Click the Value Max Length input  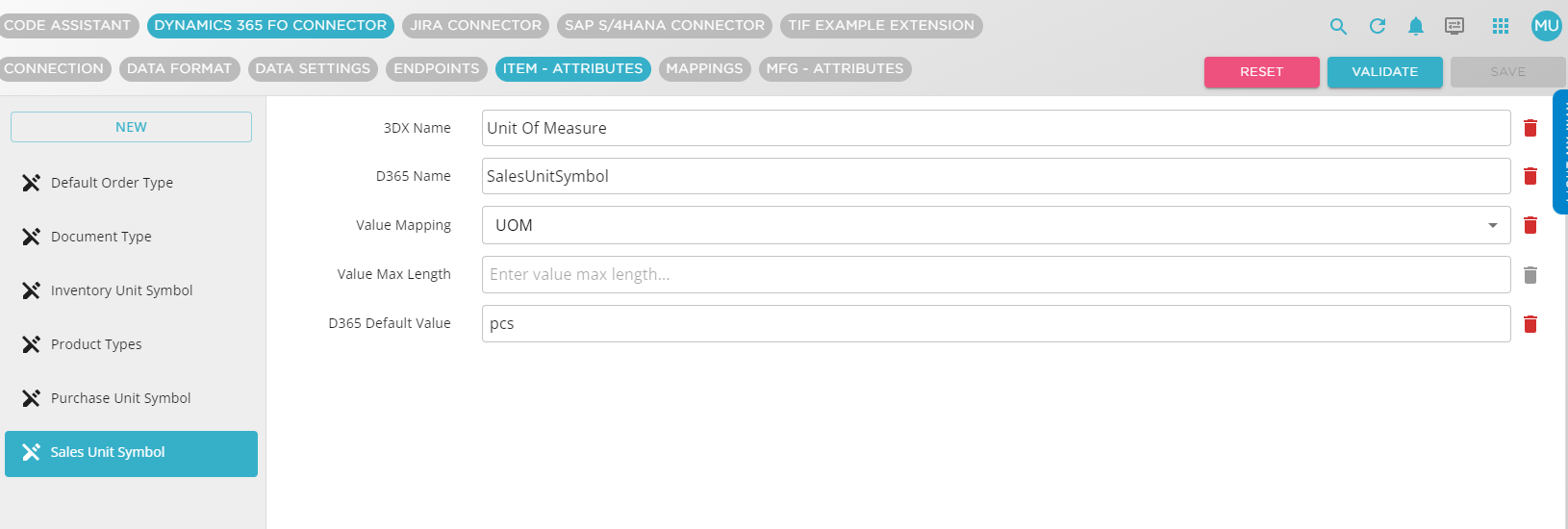[x=996, y=275]
